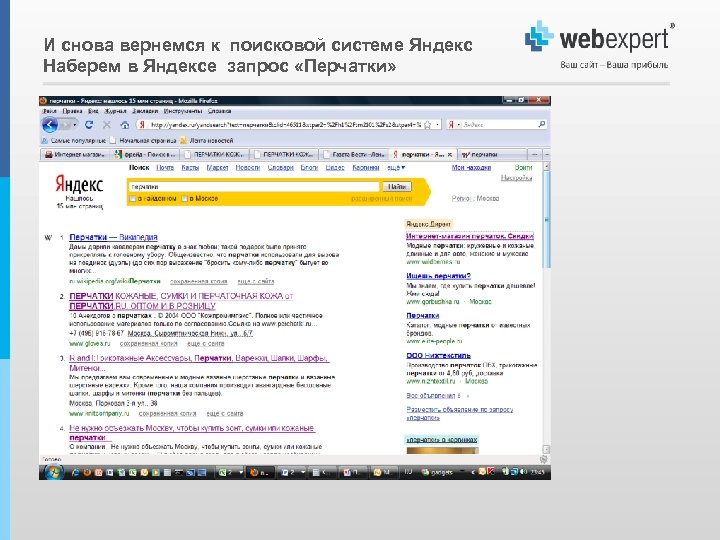Click 'Разместить объявление по запросу' link
720x540 pixels.
(460, 413)
